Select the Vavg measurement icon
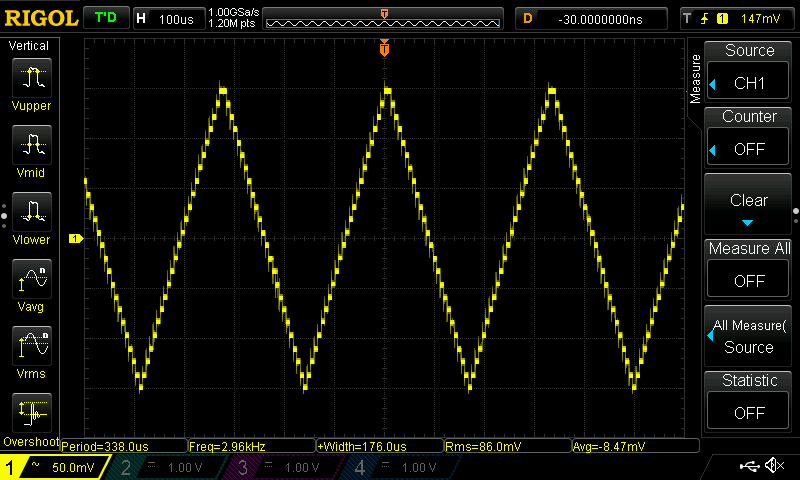Viewport: 800px width, 480px height. 32,279
